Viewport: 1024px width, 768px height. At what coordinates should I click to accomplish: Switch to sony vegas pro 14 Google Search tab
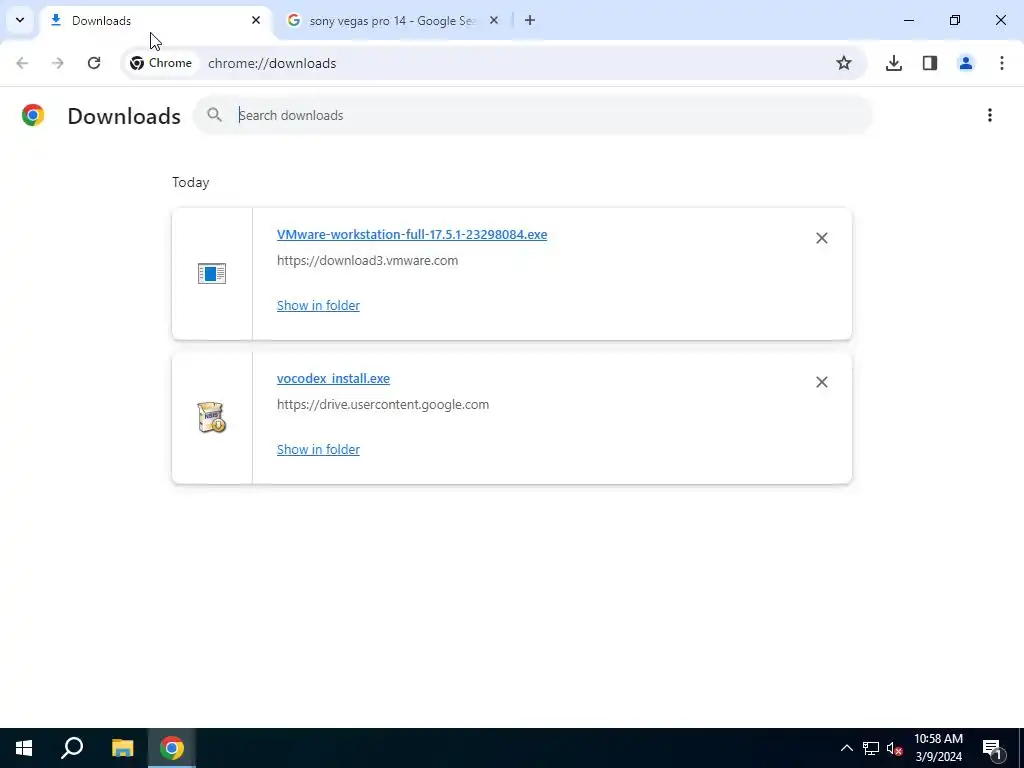point(392,21)
